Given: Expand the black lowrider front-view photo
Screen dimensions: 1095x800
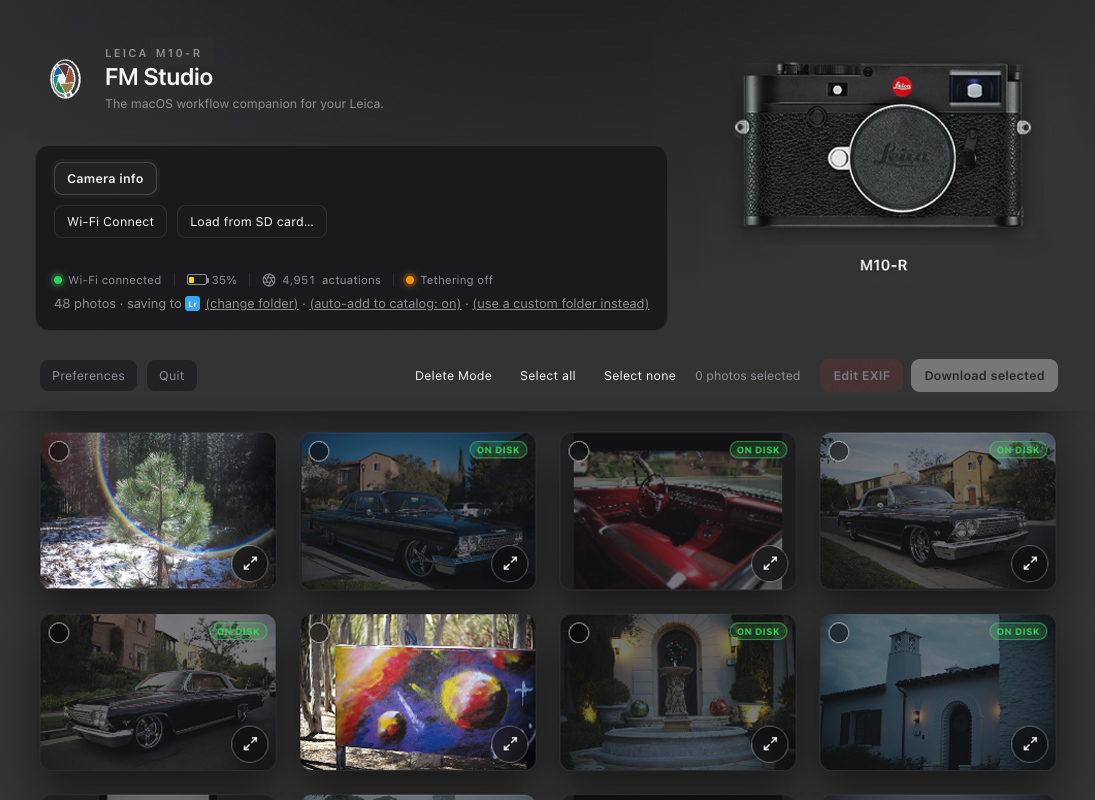Looking at the screenshot, I should pyautogui.click(x=1029, y=563).
